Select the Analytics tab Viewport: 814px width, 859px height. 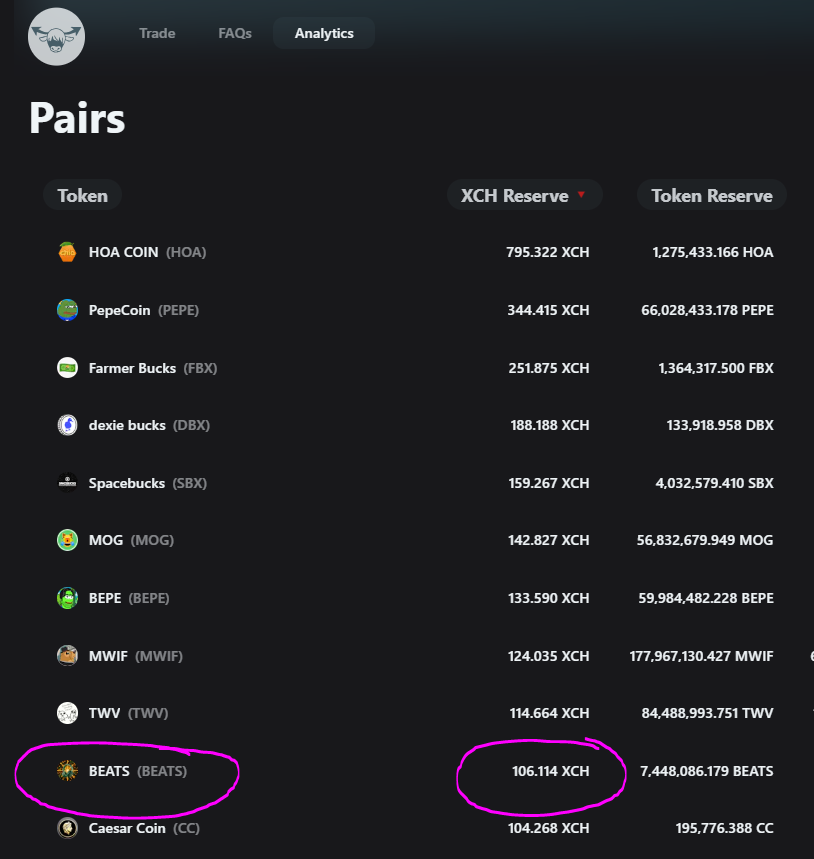click(x=323, y=33)
